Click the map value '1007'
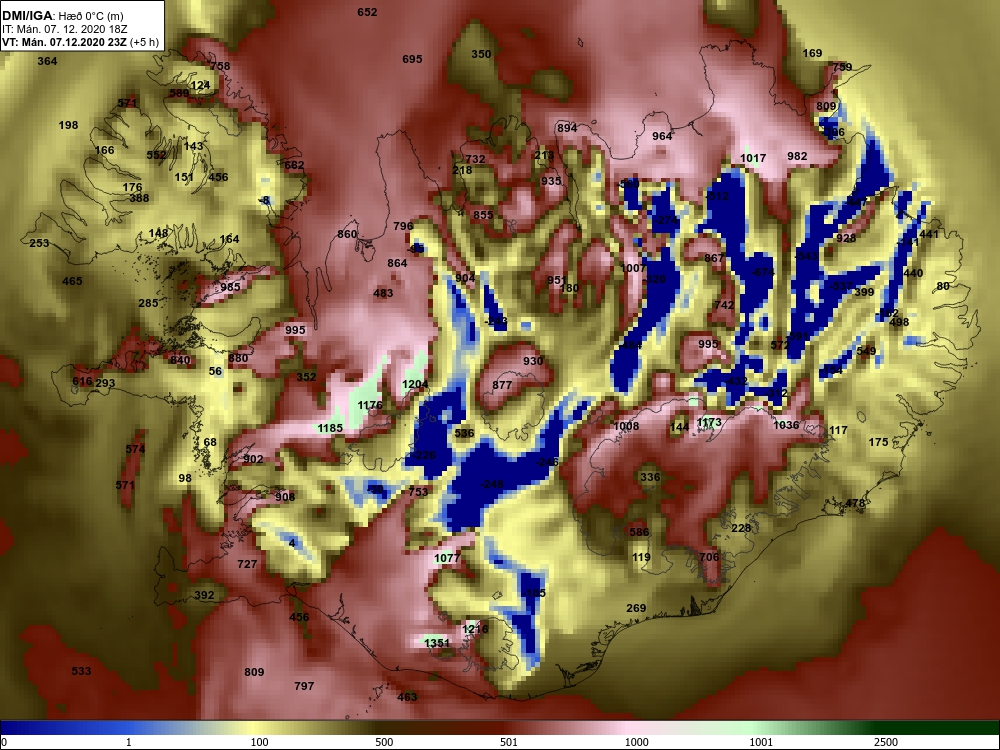Screen dimensions: 1000x750 [633, 268]
